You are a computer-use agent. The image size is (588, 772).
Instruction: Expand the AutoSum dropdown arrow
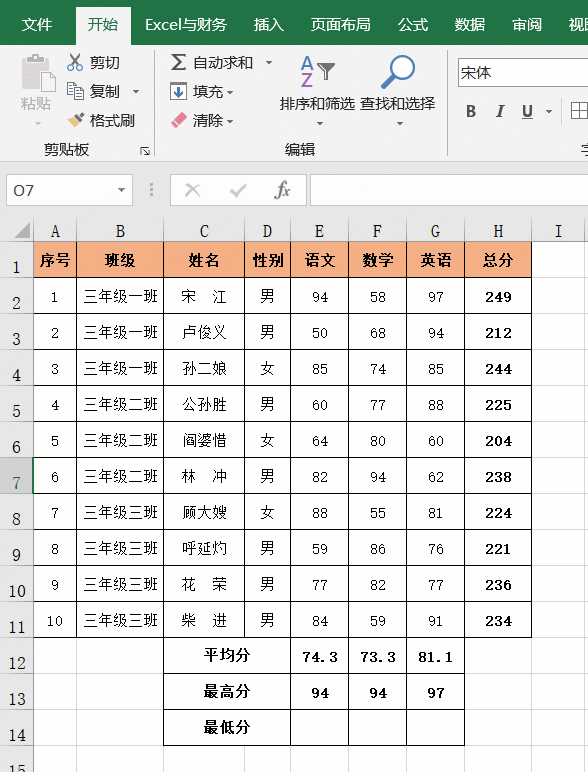pyautogui.click(x=269, y=63)
